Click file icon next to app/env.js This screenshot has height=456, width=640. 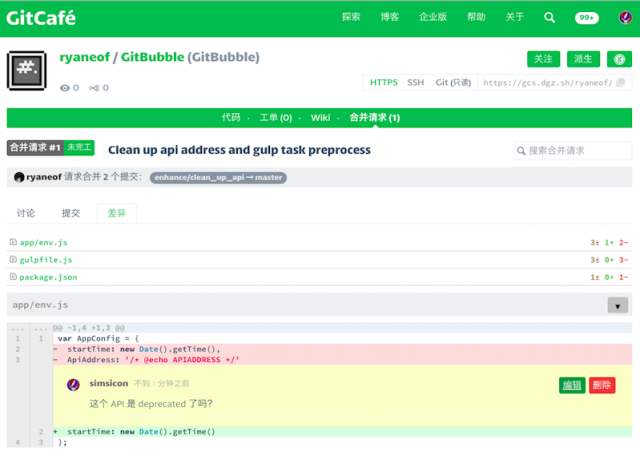(13, 242)
